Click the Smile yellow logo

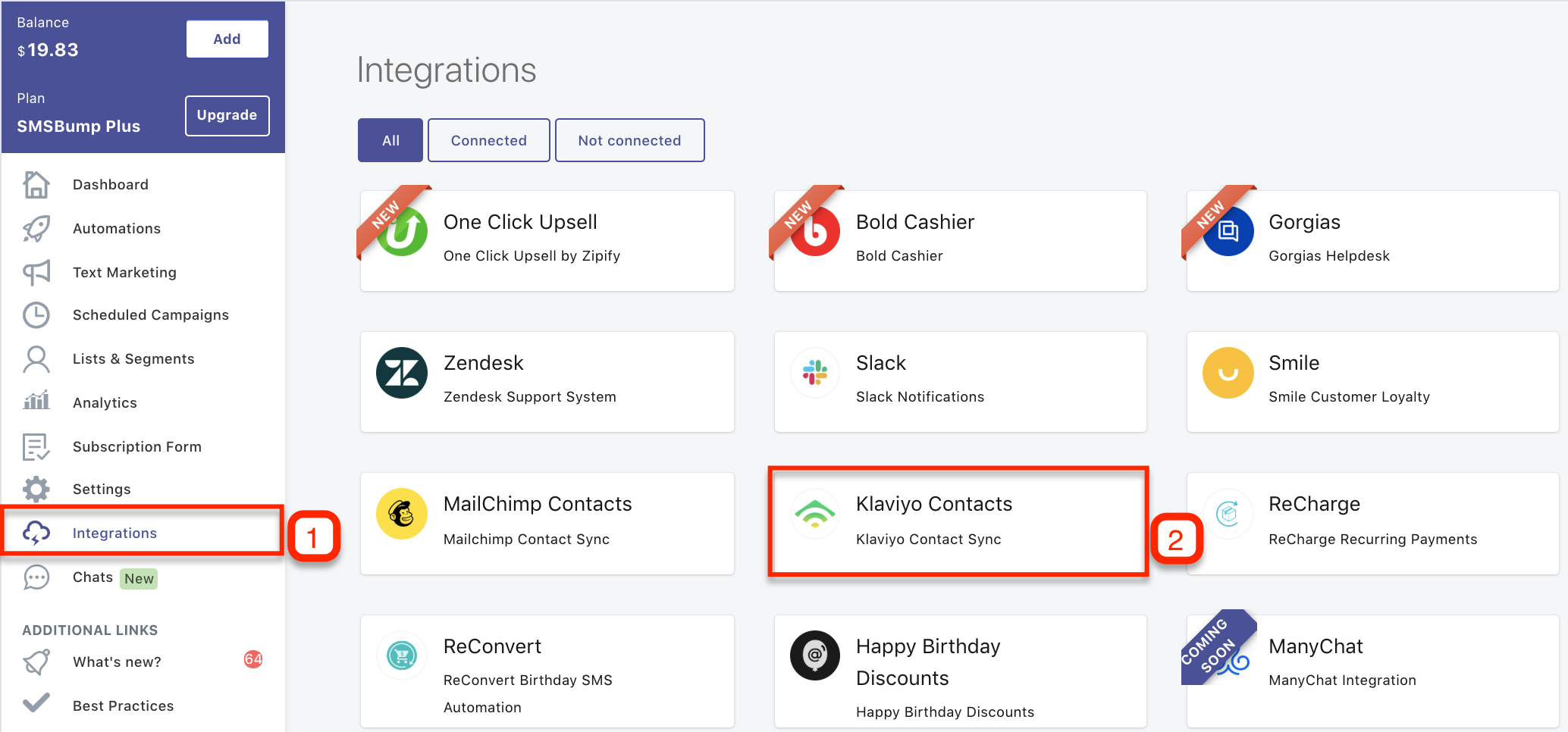tap(1228, 373)
